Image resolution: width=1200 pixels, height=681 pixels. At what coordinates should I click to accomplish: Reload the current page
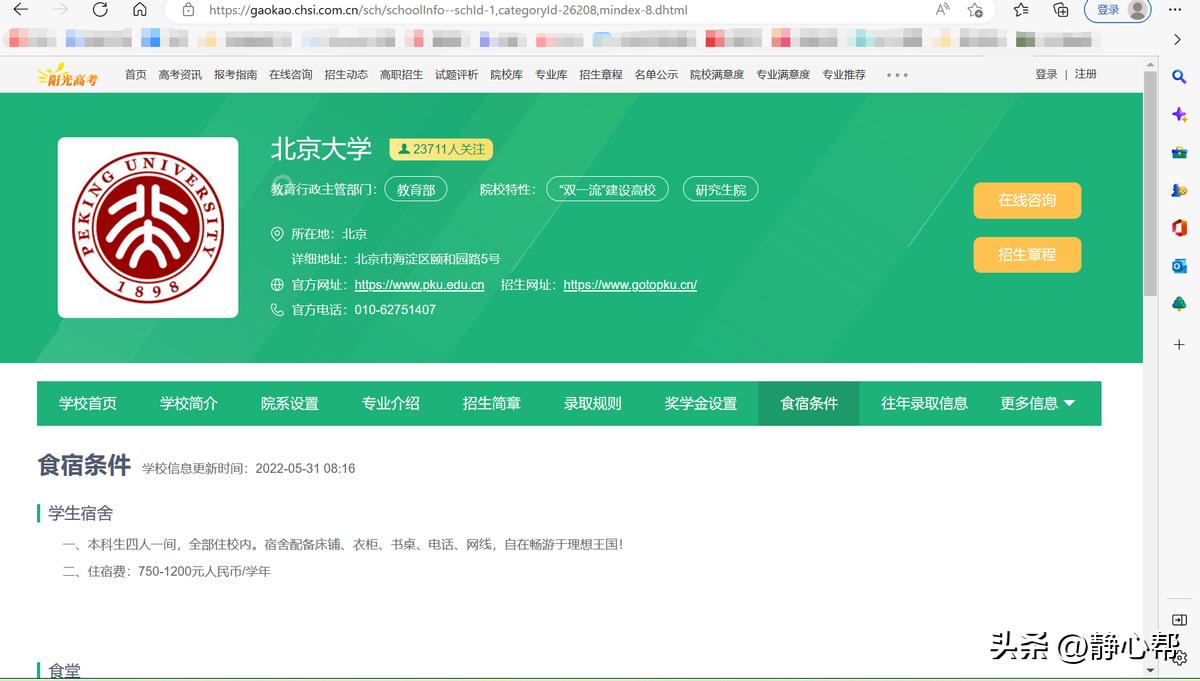[x=99, y=11]
